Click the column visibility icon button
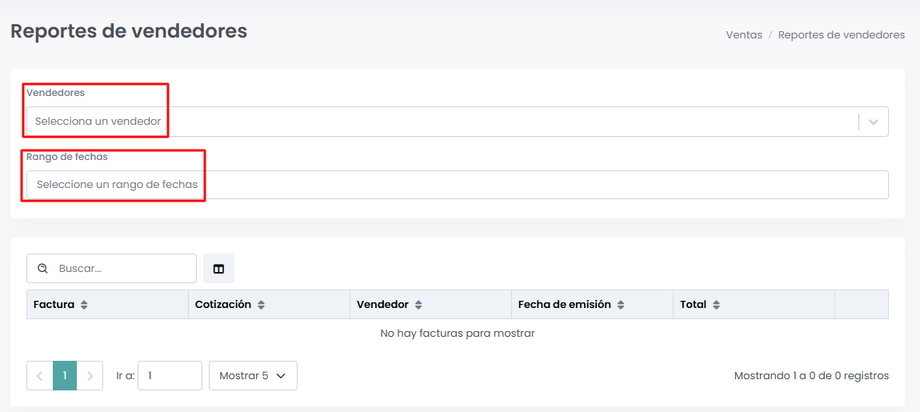Screen dimensions: 920x412 (x=218, y=268)
